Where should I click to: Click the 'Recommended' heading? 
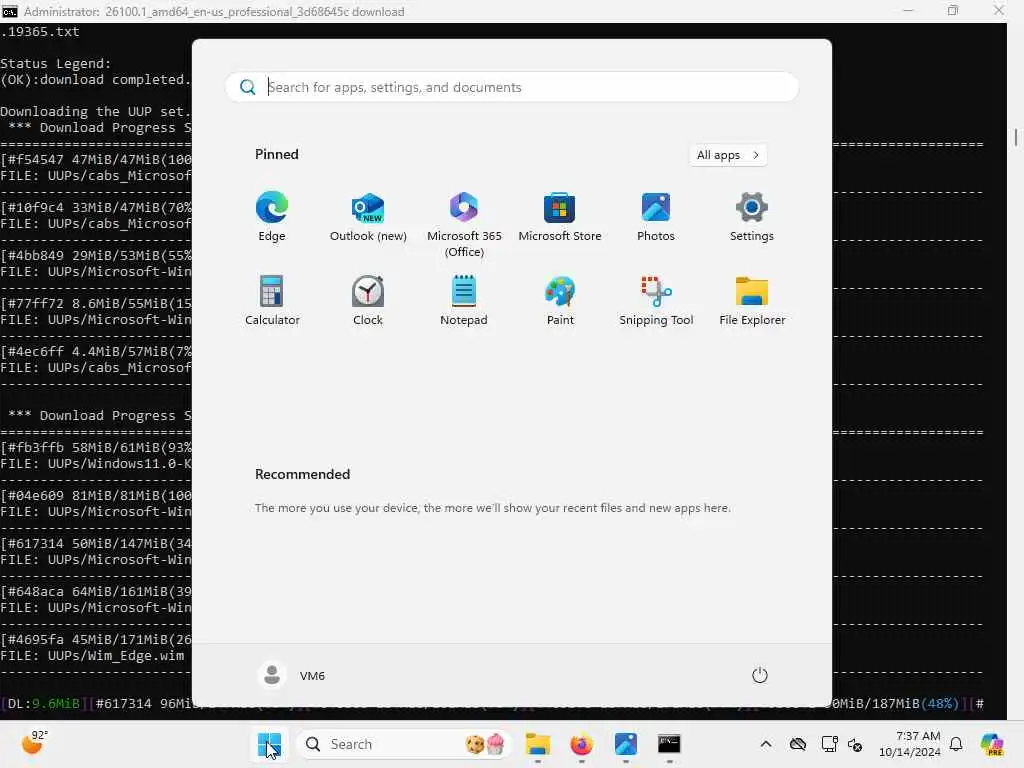click(302, 474)
